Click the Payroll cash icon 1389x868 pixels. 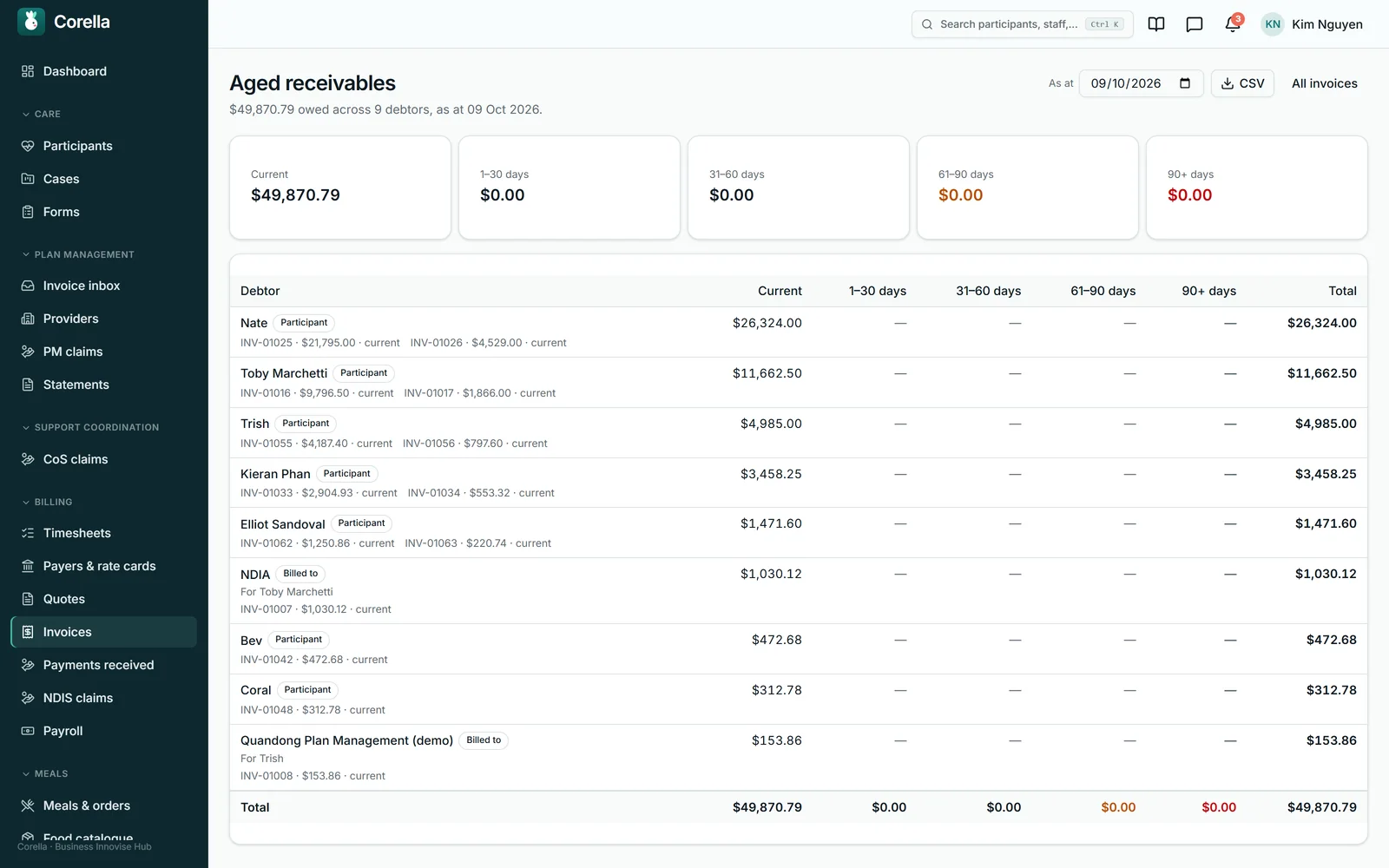[28, 731]
